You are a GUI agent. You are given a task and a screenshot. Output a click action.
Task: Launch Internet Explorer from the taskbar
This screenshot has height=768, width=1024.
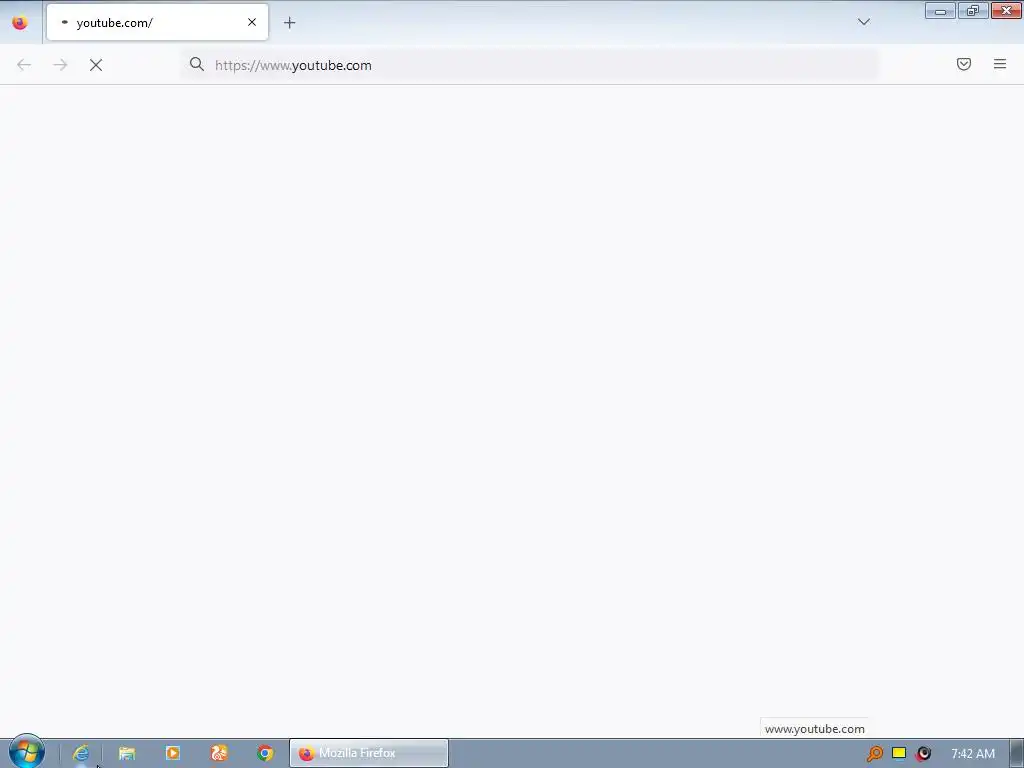click(81, 753)
